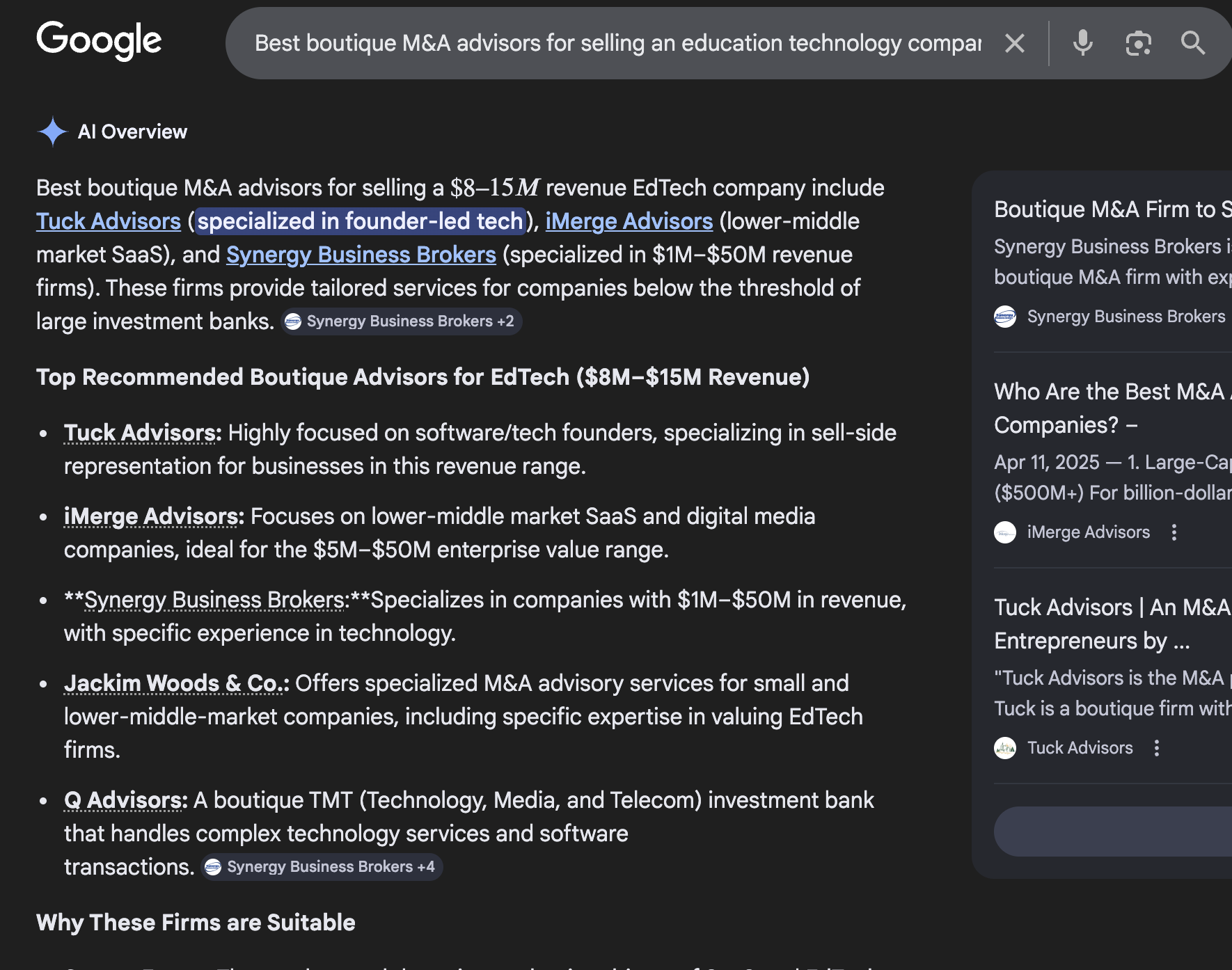
Task: Open the three-dot menu beside Tuck Advisors
Action: 1156,747
